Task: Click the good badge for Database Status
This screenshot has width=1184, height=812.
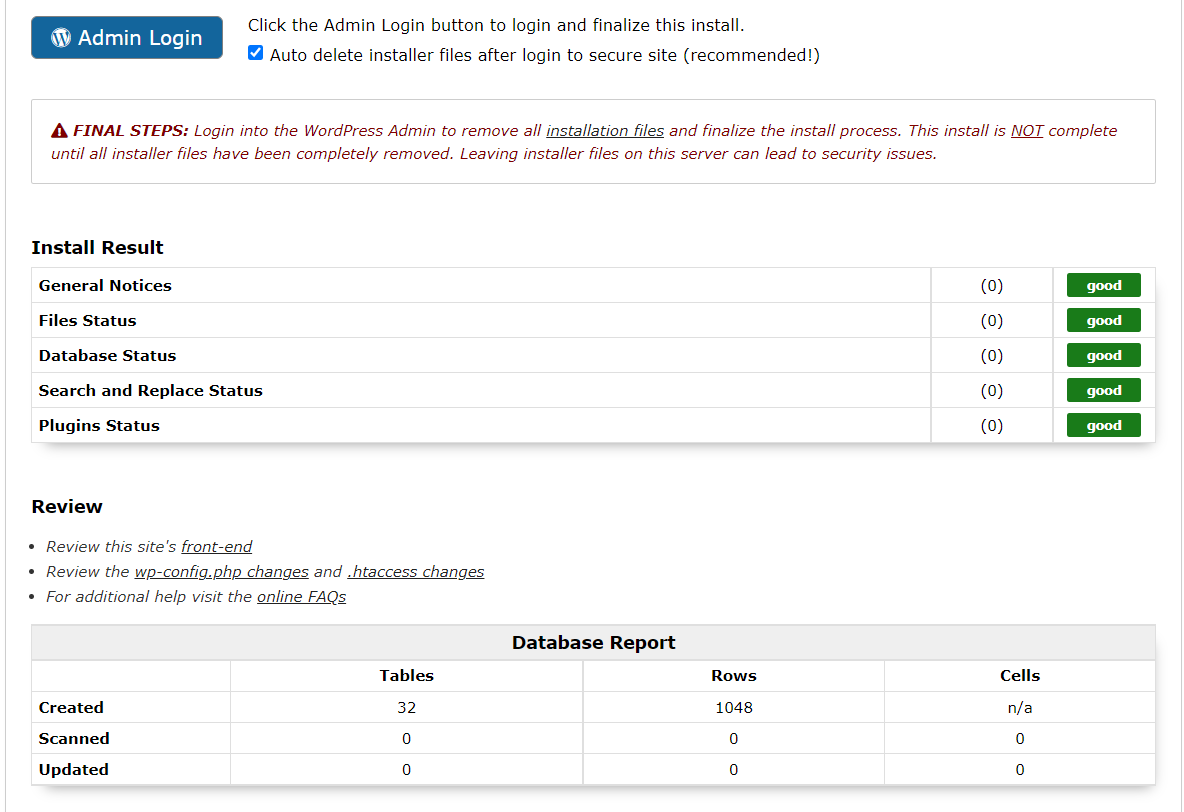Action: pos(1103,356)
